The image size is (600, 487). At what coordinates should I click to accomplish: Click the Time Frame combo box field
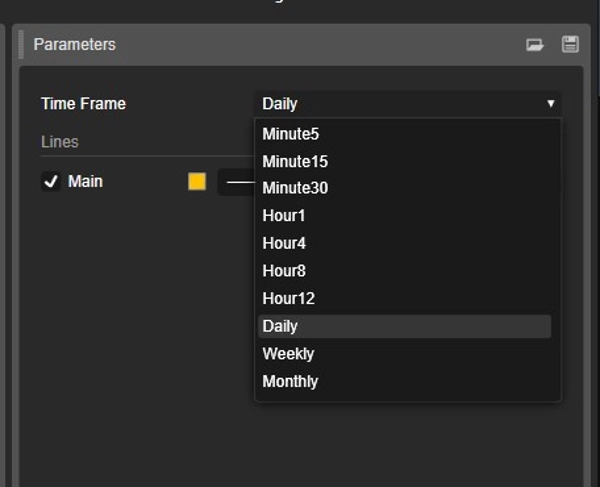tap(400, 103)
